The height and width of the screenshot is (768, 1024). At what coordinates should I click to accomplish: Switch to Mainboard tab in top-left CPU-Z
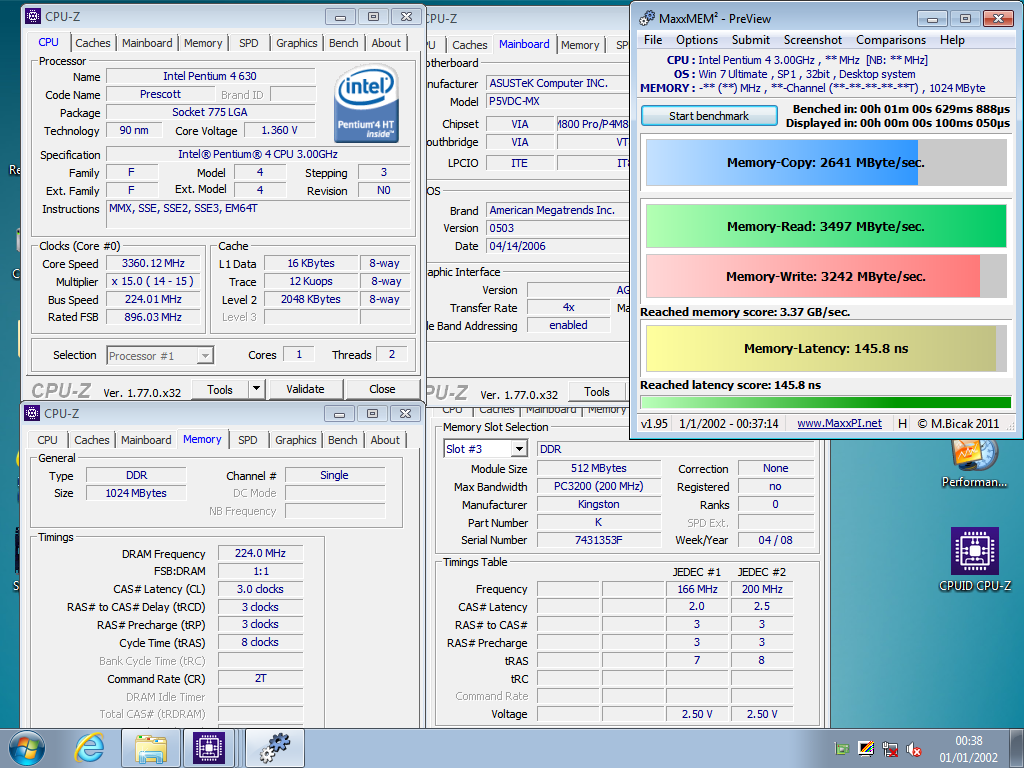click(147, 43)
